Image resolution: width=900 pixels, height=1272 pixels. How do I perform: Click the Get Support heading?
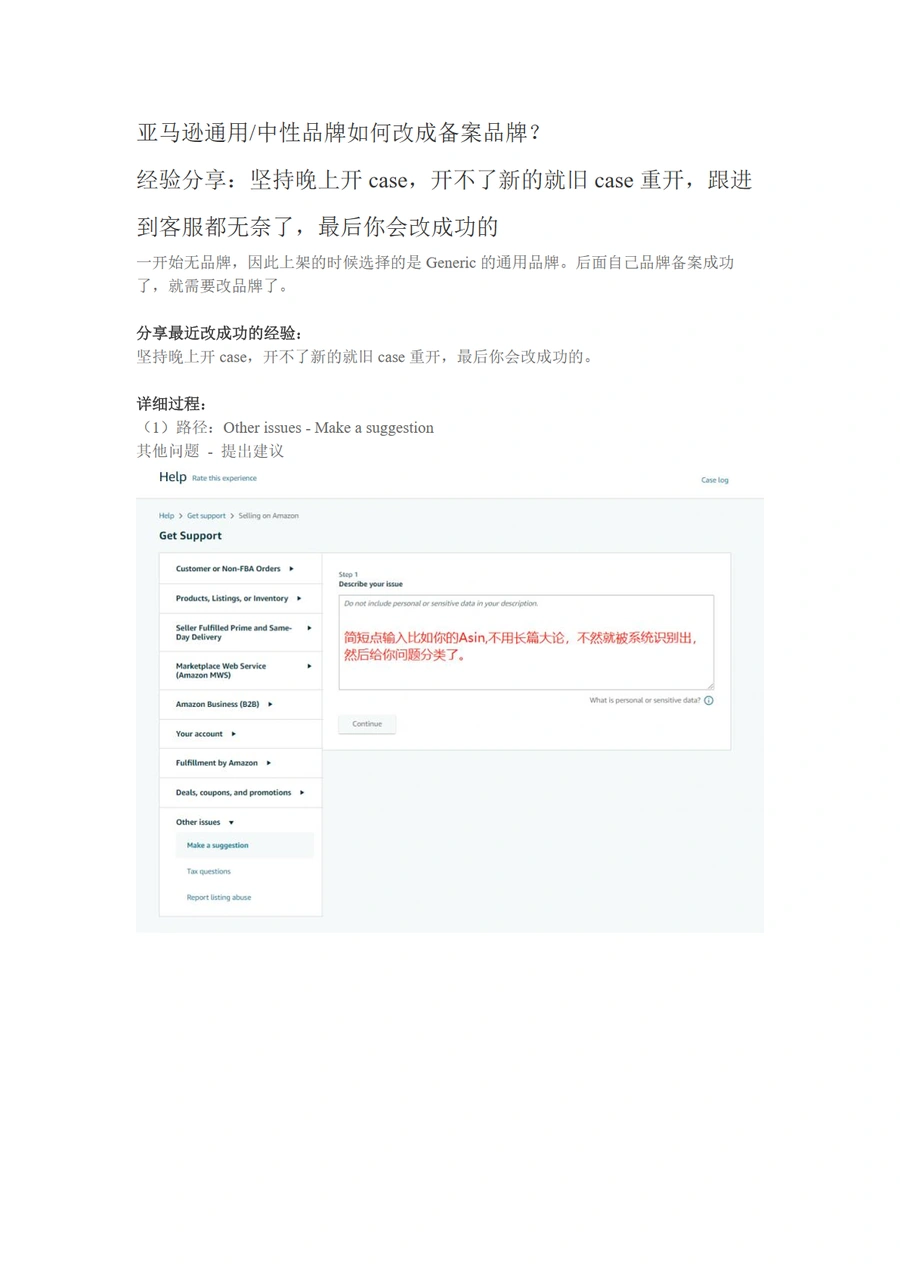pos(190,536)
